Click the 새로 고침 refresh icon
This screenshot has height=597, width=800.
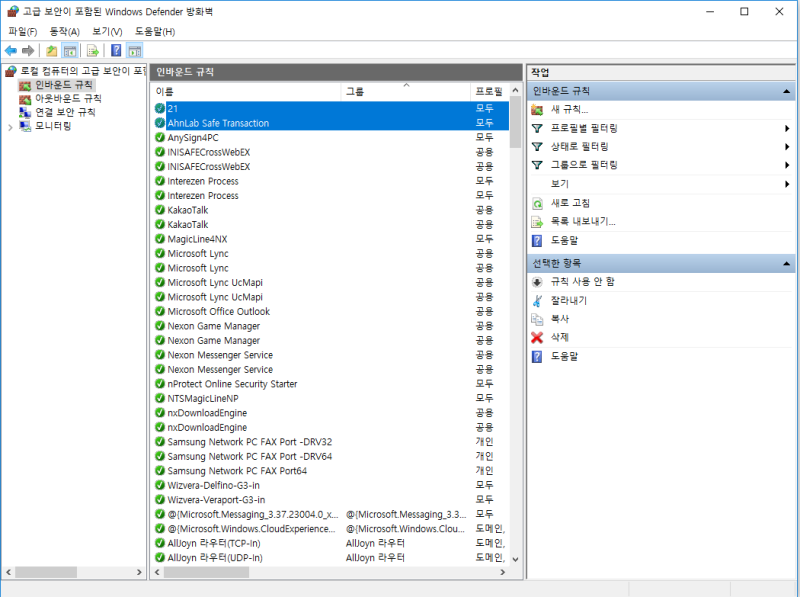537,204
